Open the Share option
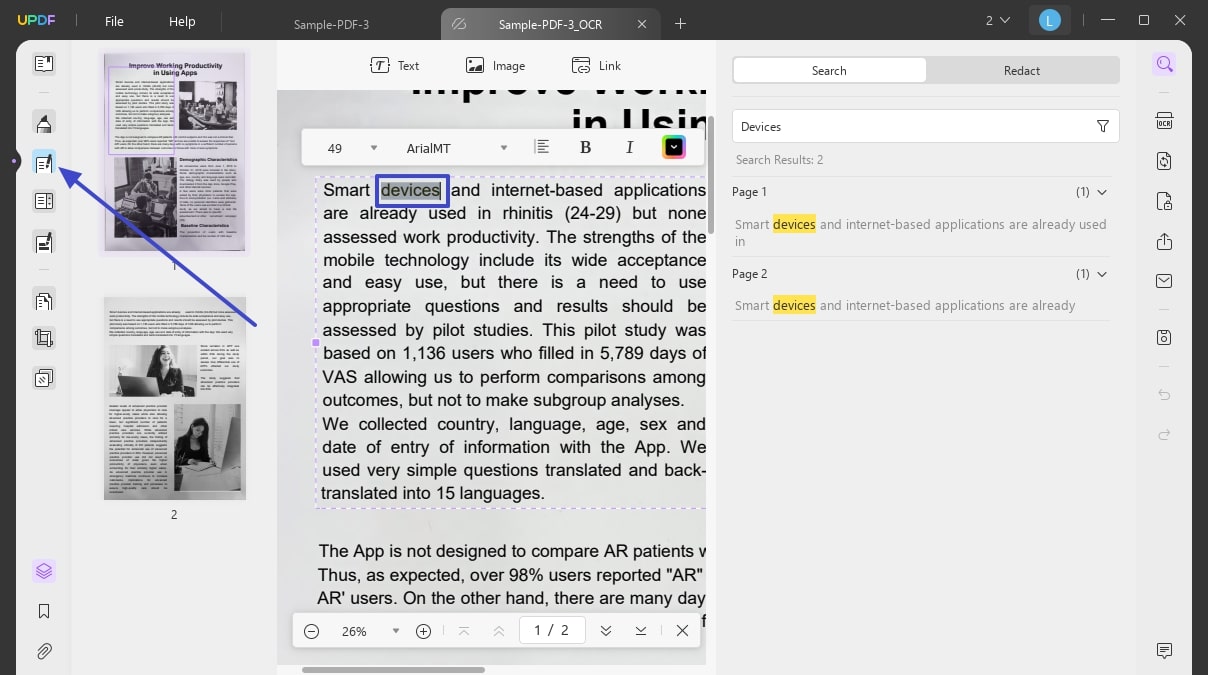 click(1163, 241)
